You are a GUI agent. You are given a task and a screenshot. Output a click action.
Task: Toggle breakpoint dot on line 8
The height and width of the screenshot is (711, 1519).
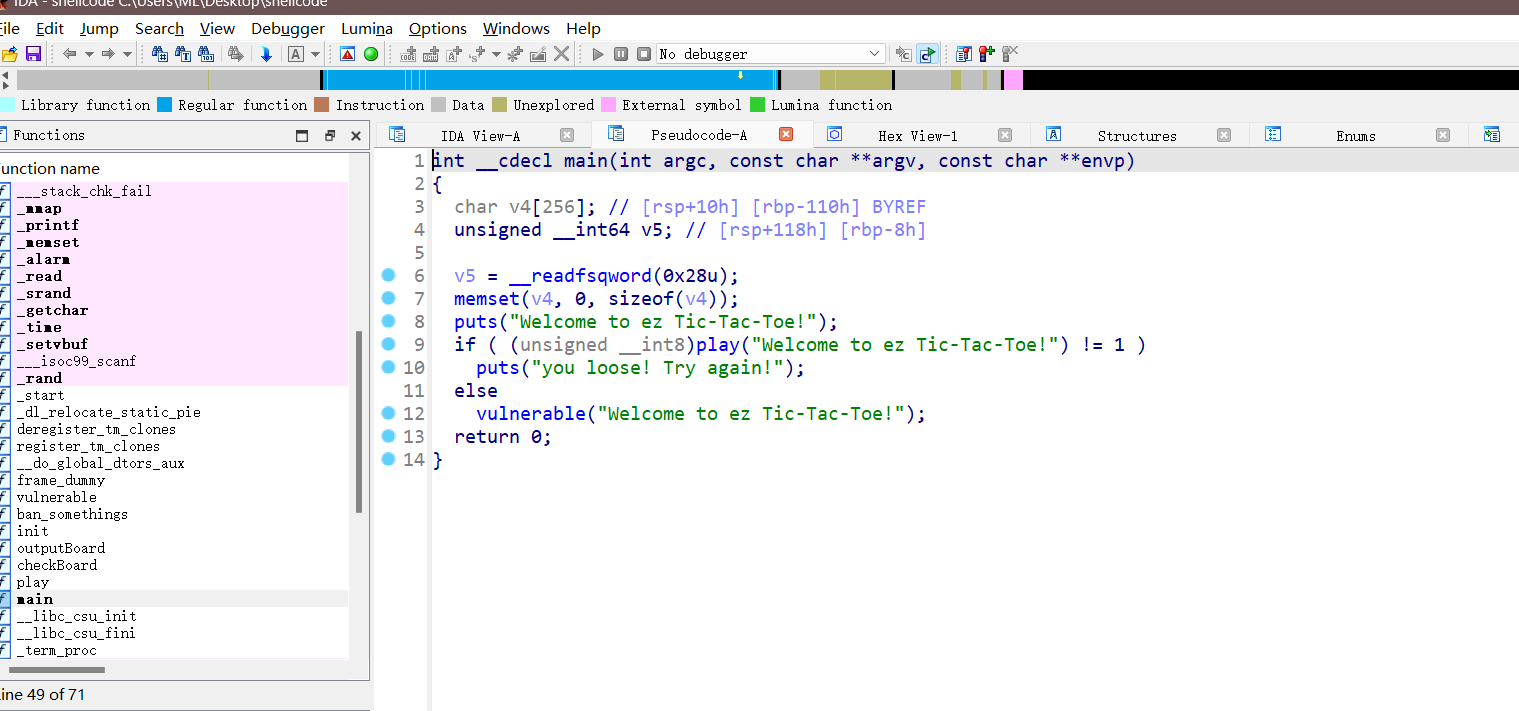(389, 321)
